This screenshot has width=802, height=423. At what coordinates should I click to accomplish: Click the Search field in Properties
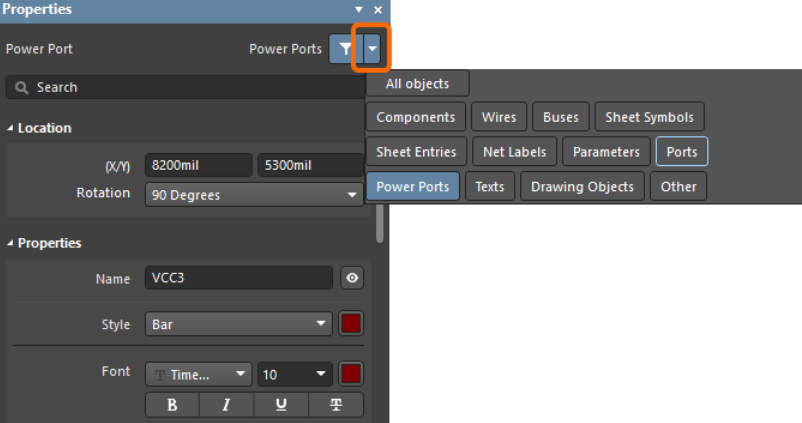186,87
